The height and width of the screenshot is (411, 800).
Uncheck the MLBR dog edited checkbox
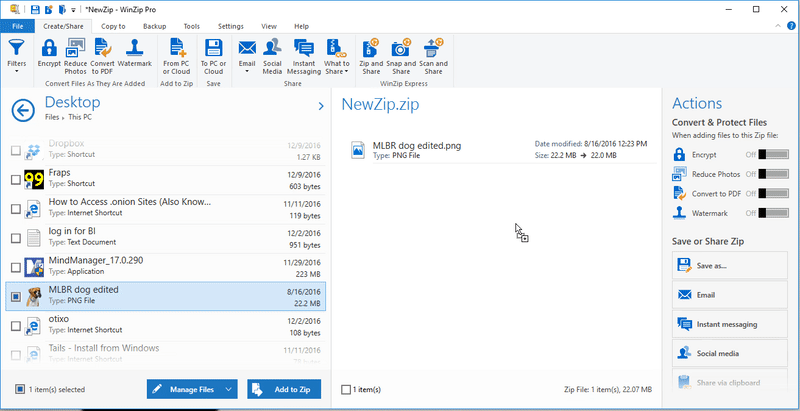tap(16, 297)
